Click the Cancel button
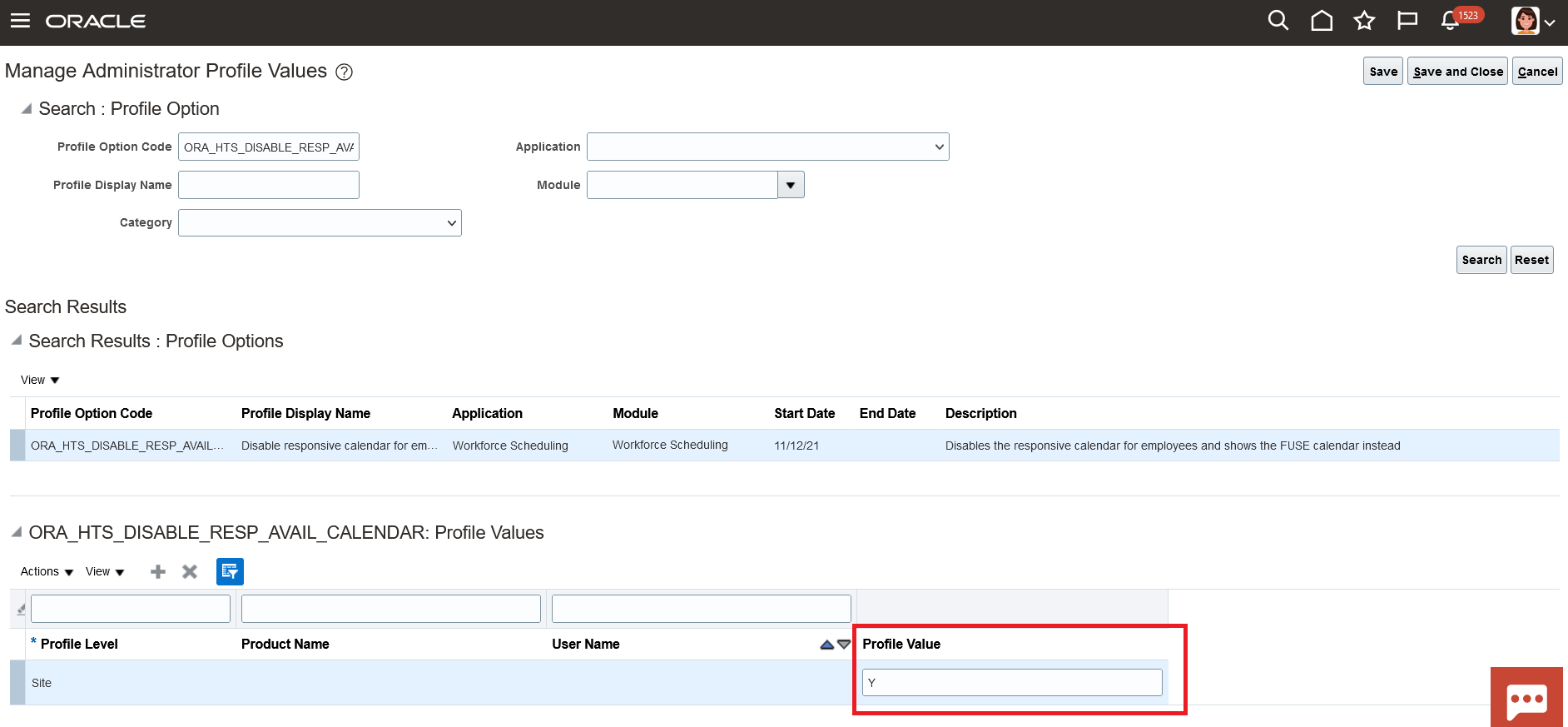Image resolution: width=1568 pixels, height=727 pixels. (x=1537, y=72)
